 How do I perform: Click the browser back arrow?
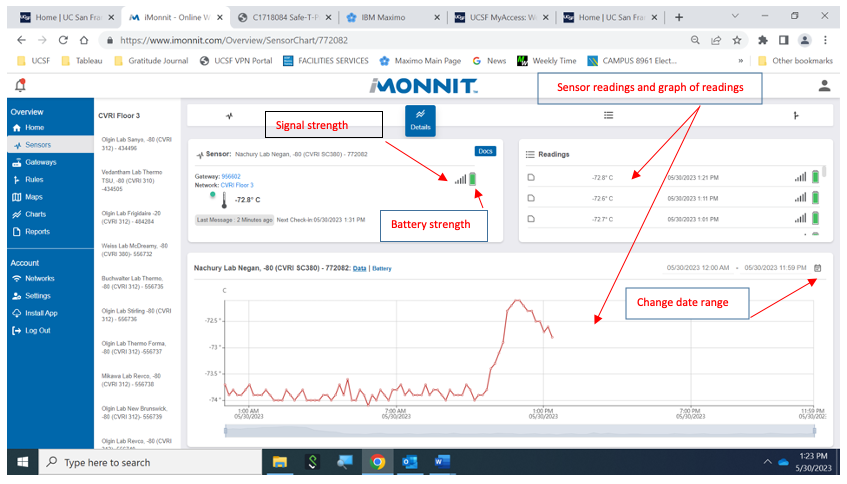[x=21, y=40]
